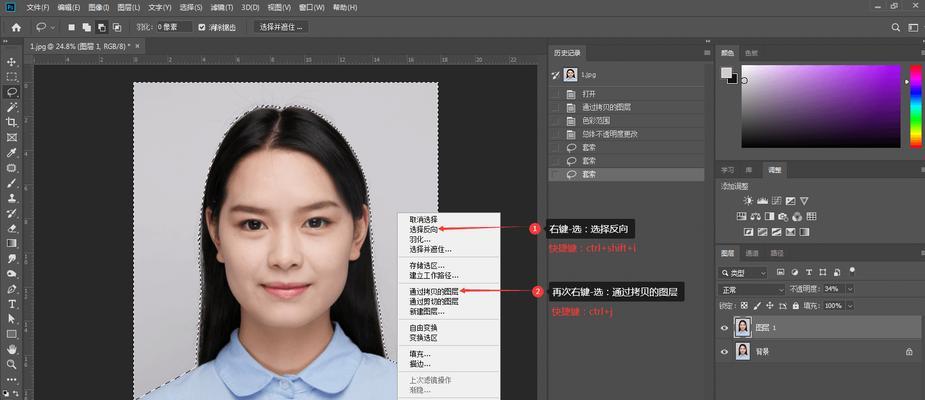Open the 滤镜(T) menu

pyautogui.click(x=222, y=8)
